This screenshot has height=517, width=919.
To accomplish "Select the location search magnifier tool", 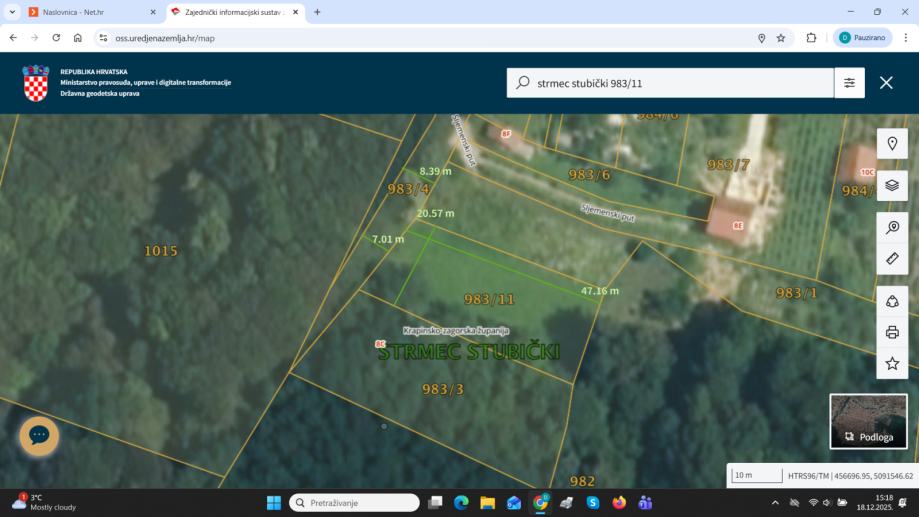I will coord(892,227).
